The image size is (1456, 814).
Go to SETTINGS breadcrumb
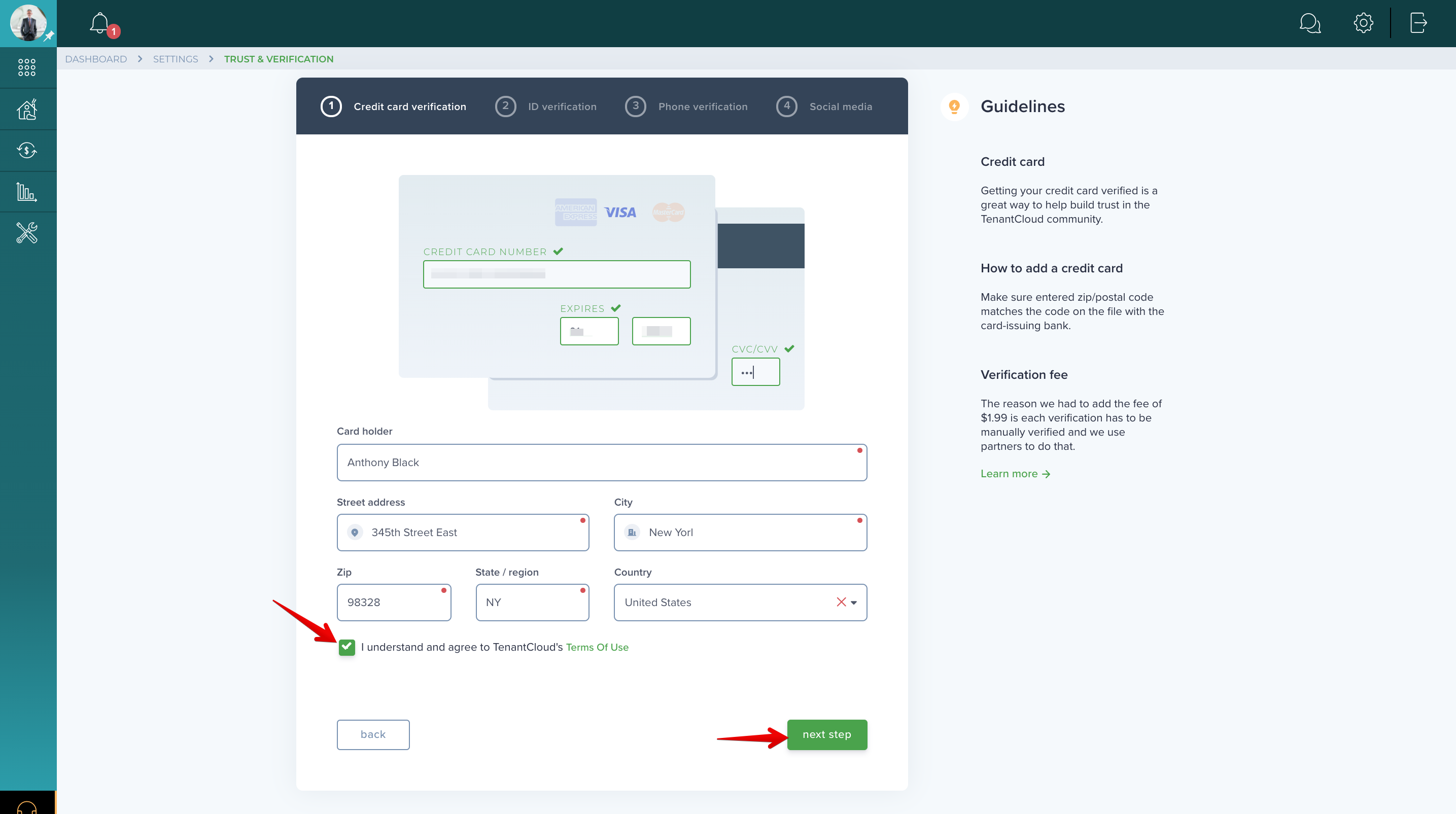175,59
